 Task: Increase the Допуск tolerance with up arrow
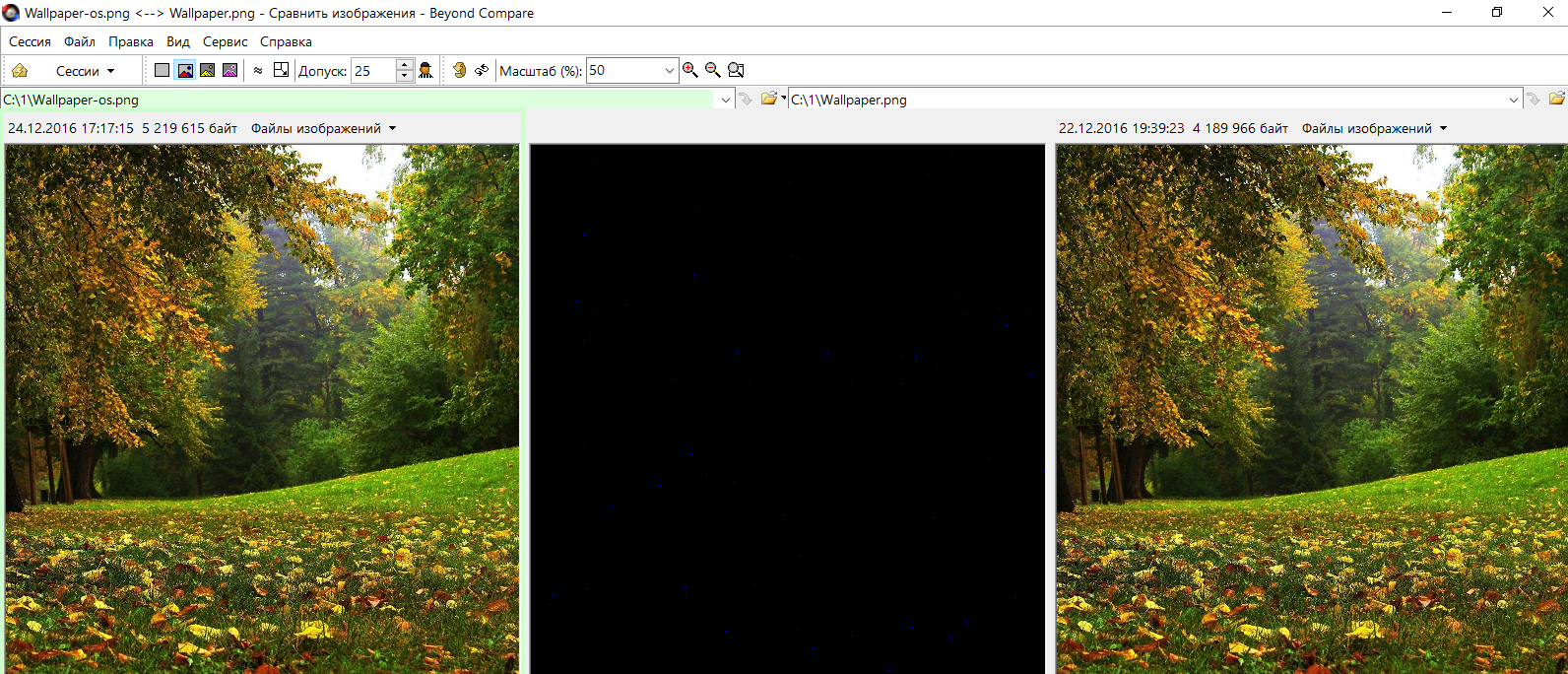404,65
